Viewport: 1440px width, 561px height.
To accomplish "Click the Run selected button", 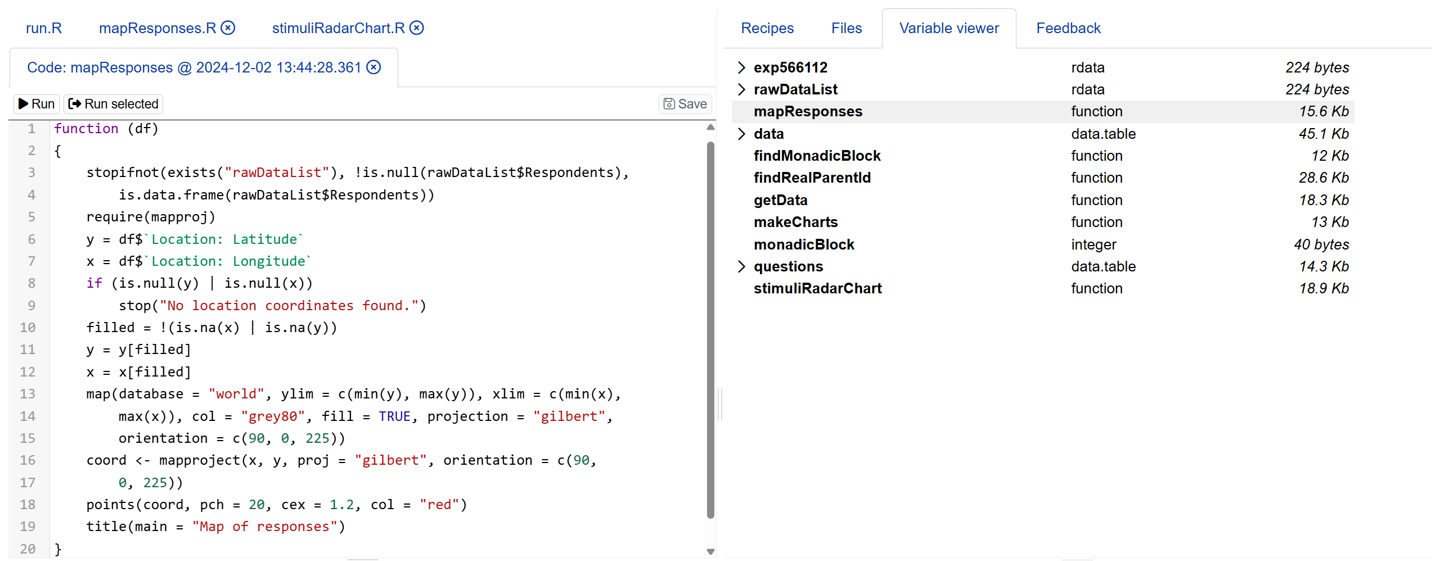I will [x=113, y=104].
